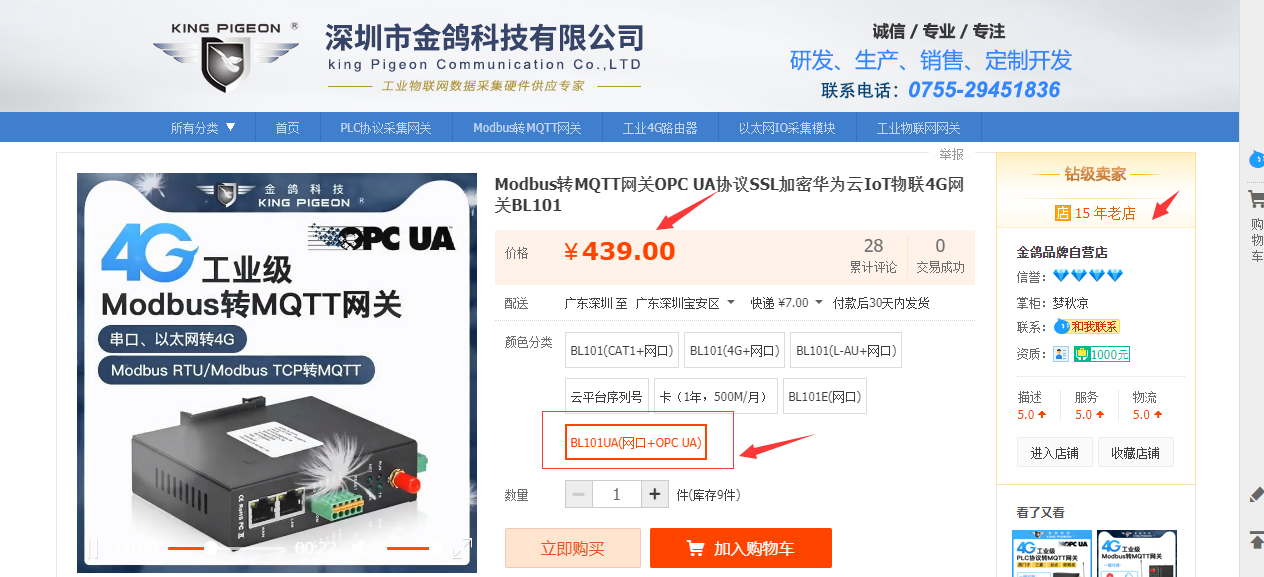Click 立即购买 button
1264x577 pixels.
[x=573, y=548]
